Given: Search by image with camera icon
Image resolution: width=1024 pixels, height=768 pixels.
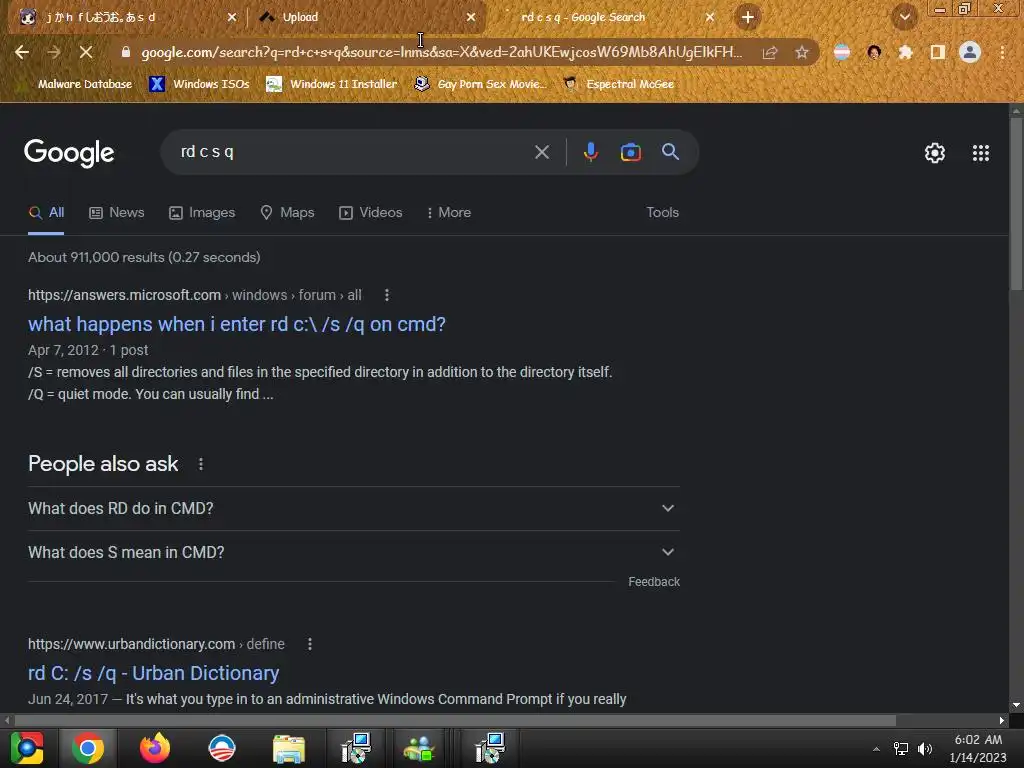Looking at the screenshot, I should tap(630, 152).
